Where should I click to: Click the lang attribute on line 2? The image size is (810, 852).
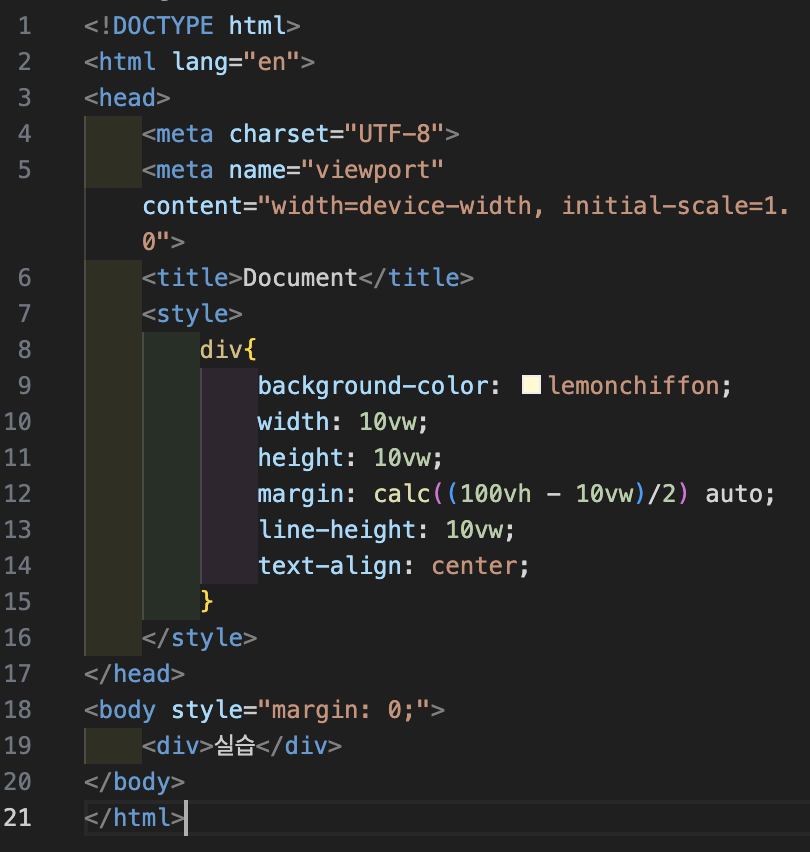[x=199, y=62]
